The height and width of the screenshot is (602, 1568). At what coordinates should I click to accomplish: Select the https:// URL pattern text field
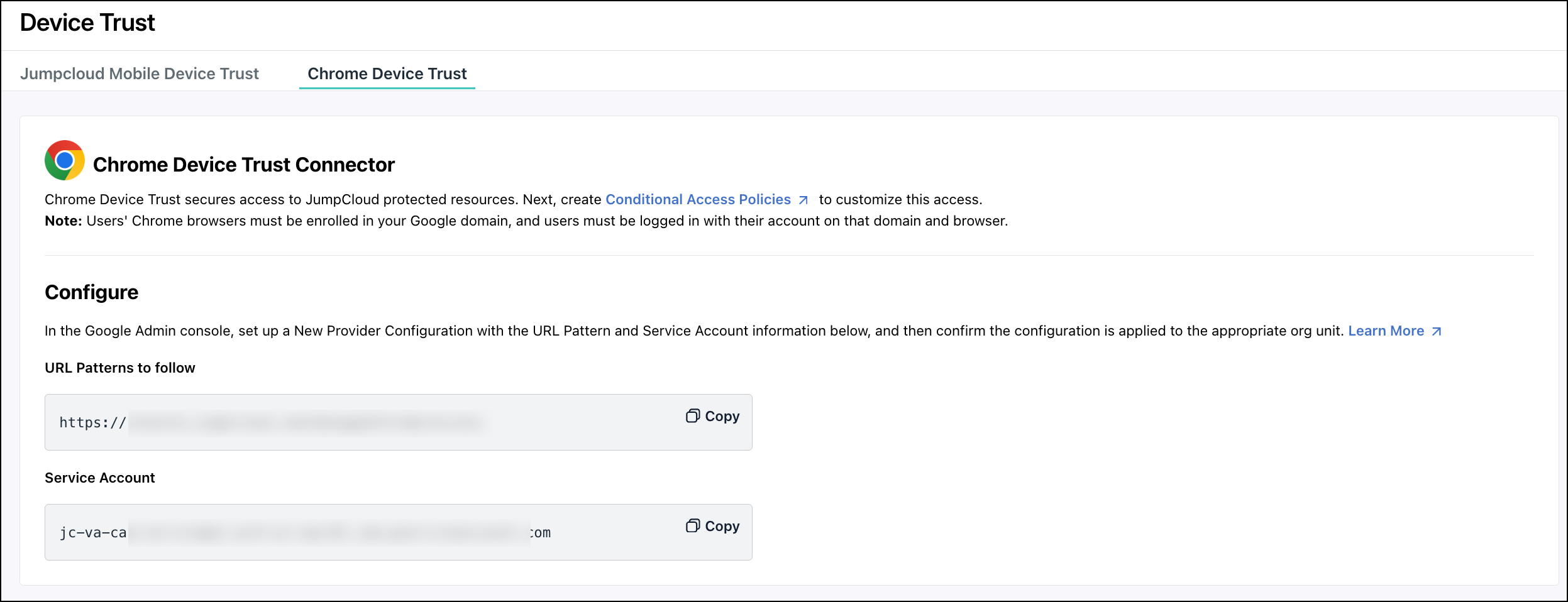coord(283,422)
